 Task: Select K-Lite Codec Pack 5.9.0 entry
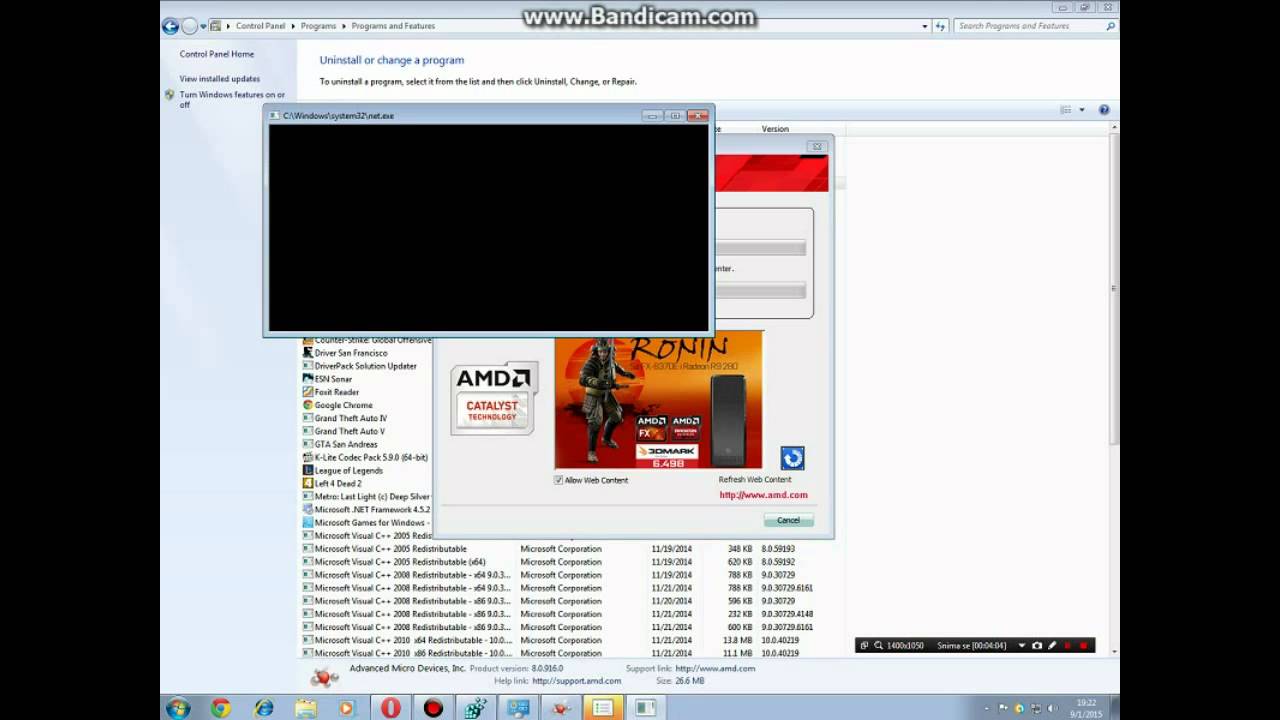(371, 457)
